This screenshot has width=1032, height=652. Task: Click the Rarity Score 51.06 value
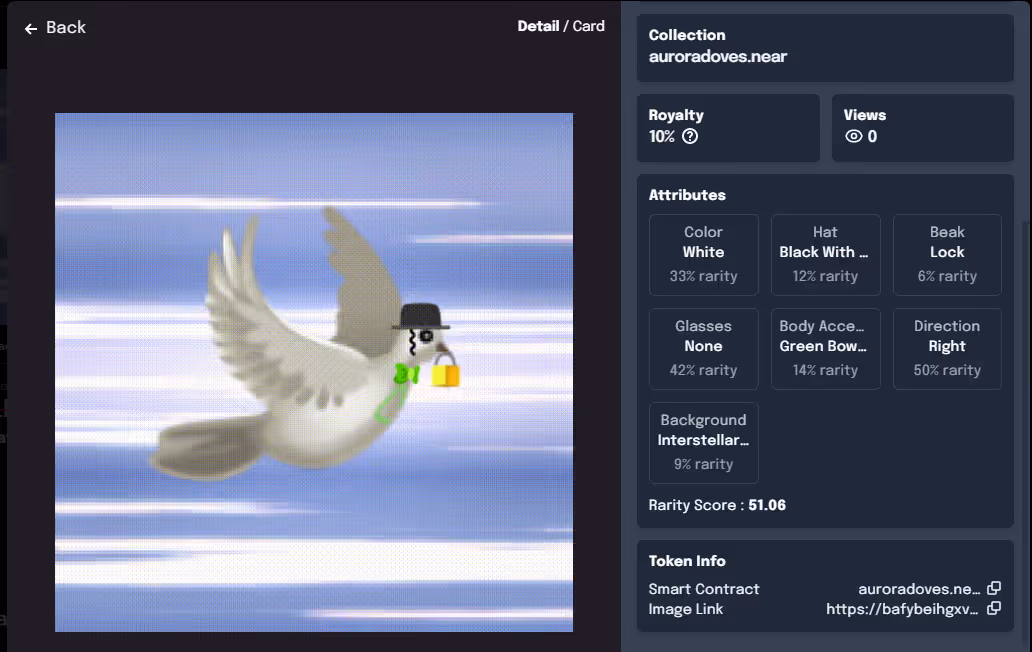pos(767,505)
